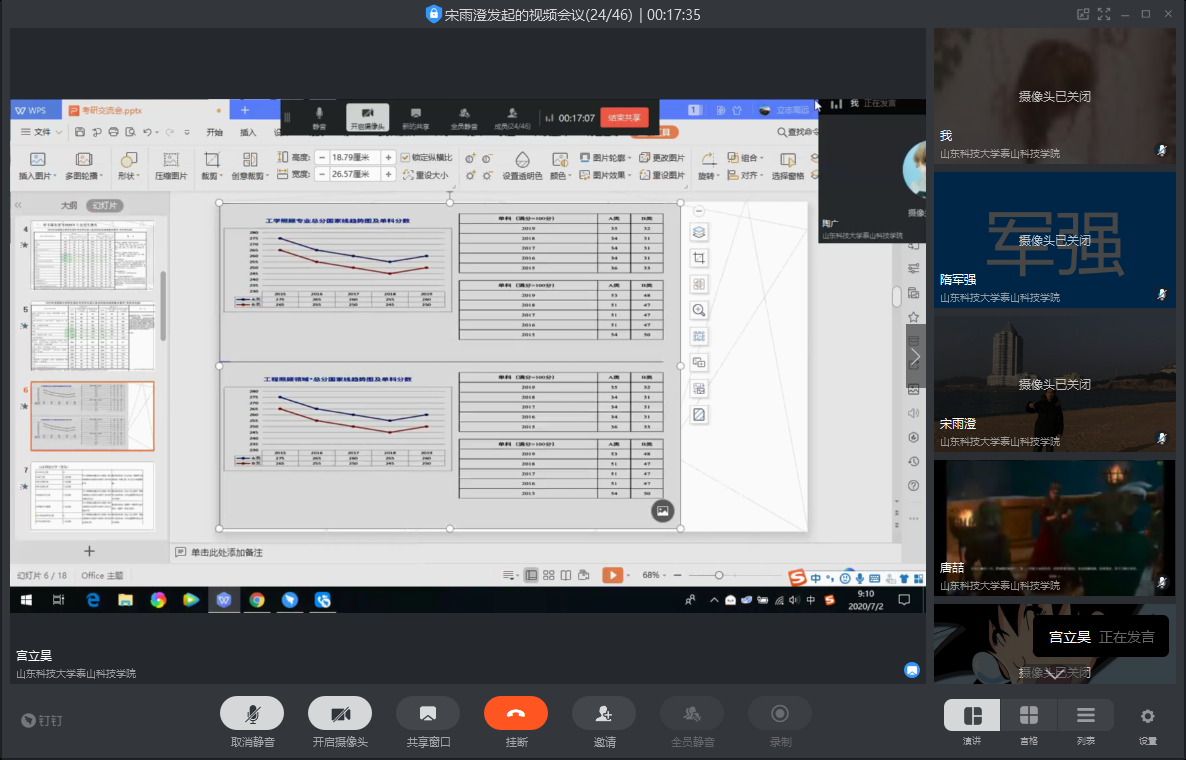
Task: Click the DingTalk 钉钉 logo
Action: click(x=42, y=720)
